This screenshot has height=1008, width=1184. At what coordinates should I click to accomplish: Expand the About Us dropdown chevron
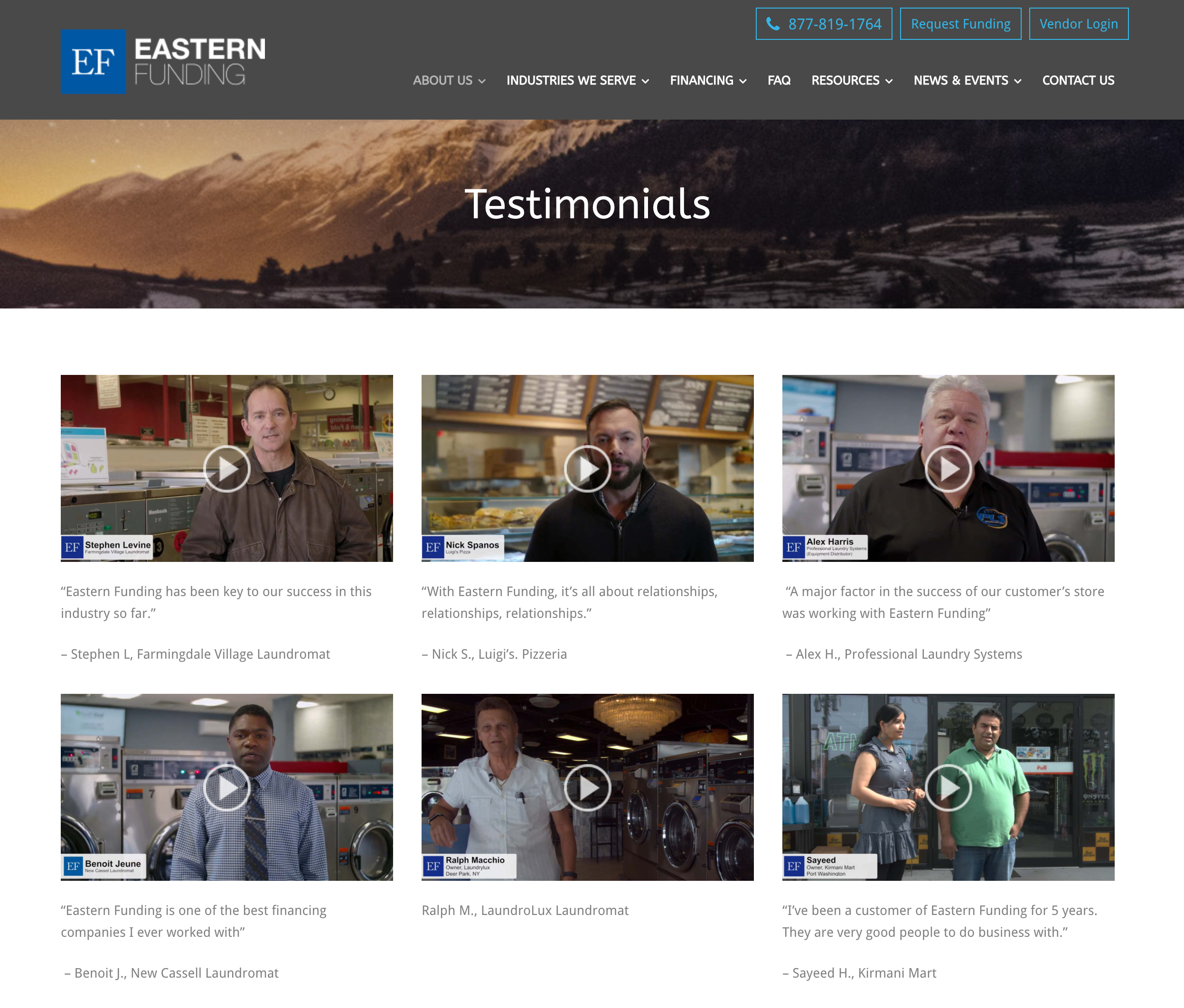[482, 82]
